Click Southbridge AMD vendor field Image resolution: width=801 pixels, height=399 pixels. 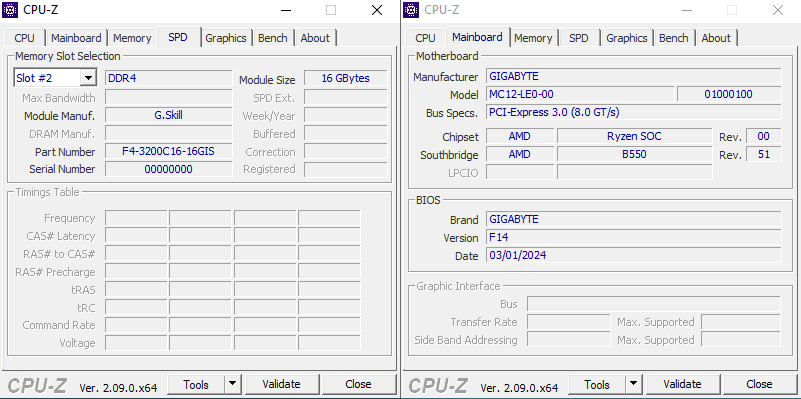(x=520, y=154)
